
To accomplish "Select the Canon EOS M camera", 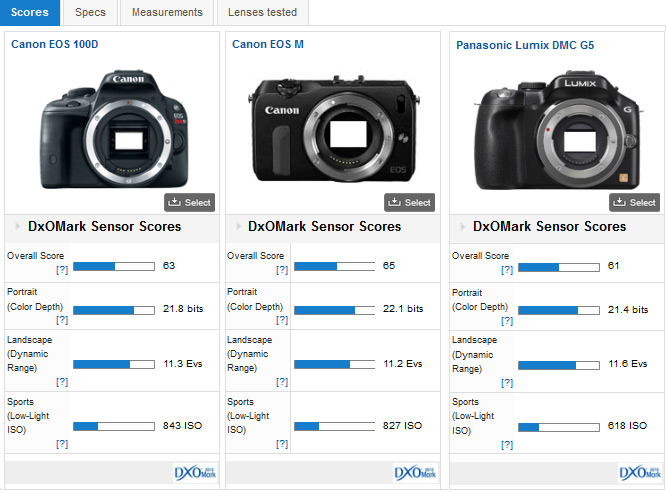I will coord(409,203).
